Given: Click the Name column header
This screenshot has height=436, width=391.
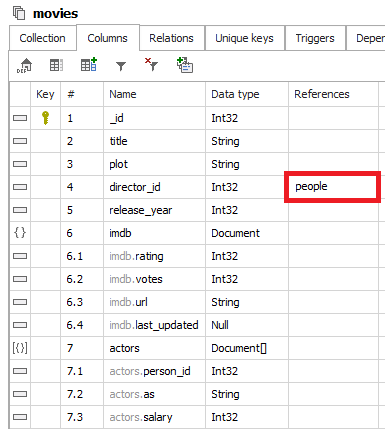Looking at the screenshot, I should click(154, 94).
